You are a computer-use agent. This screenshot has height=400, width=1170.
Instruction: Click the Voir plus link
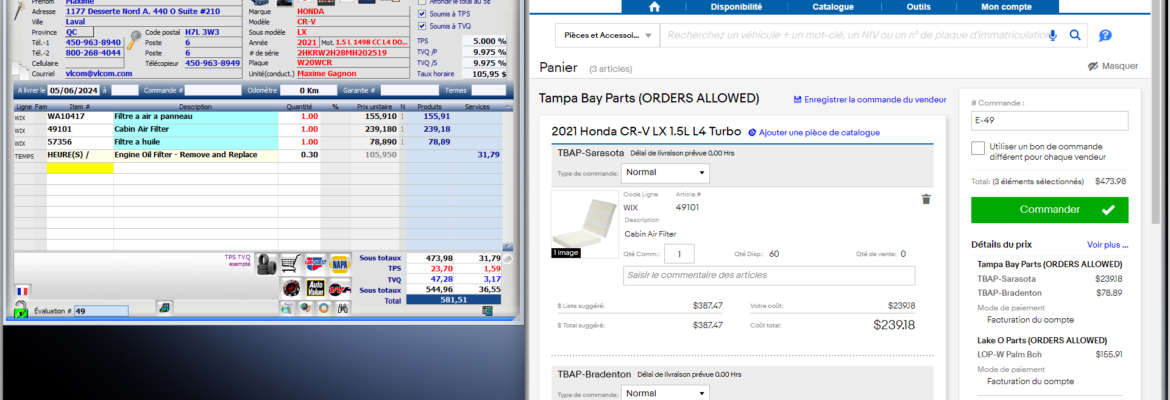1107,244
